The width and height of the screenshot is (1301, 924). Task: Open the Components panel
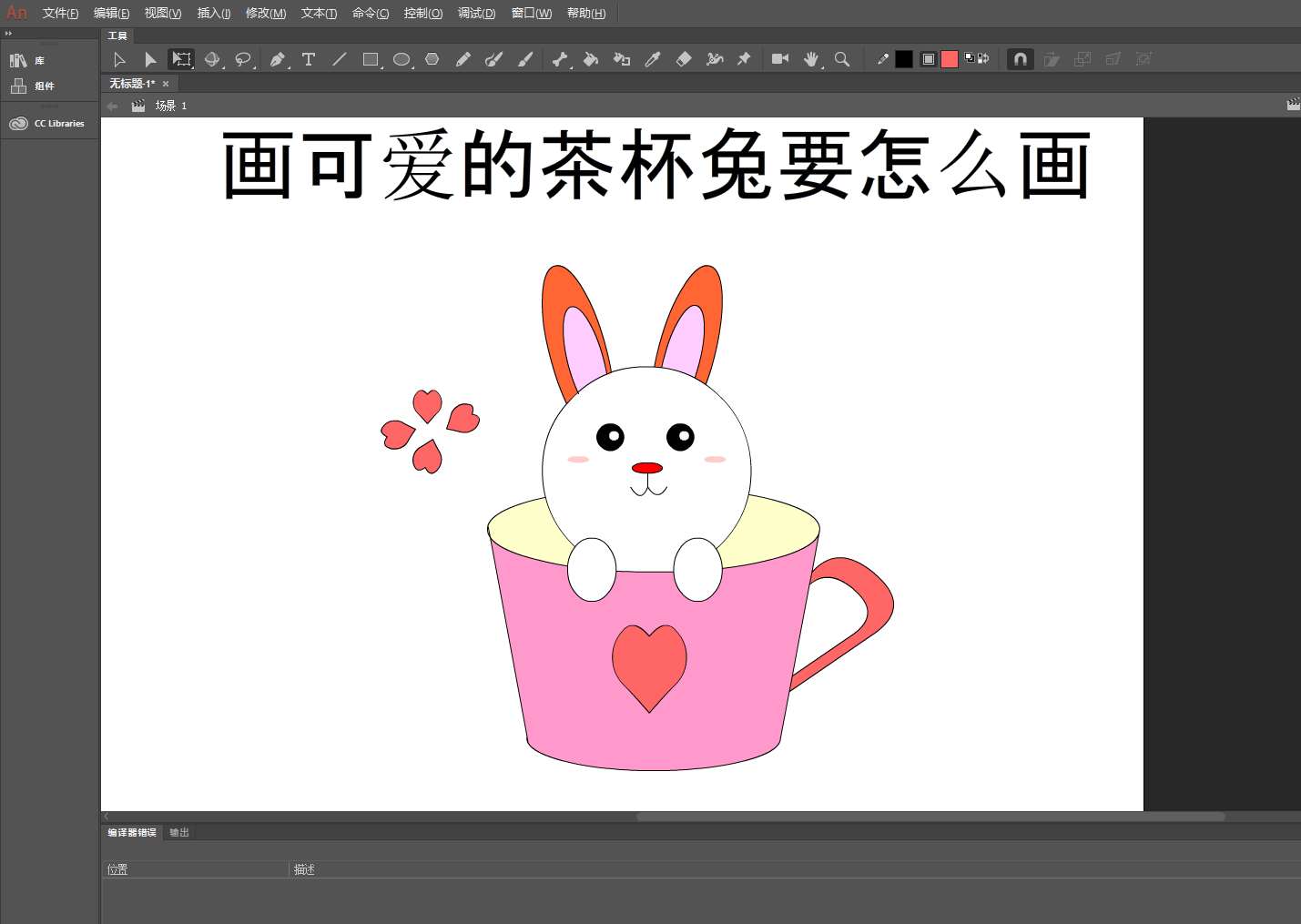(32, 86)
